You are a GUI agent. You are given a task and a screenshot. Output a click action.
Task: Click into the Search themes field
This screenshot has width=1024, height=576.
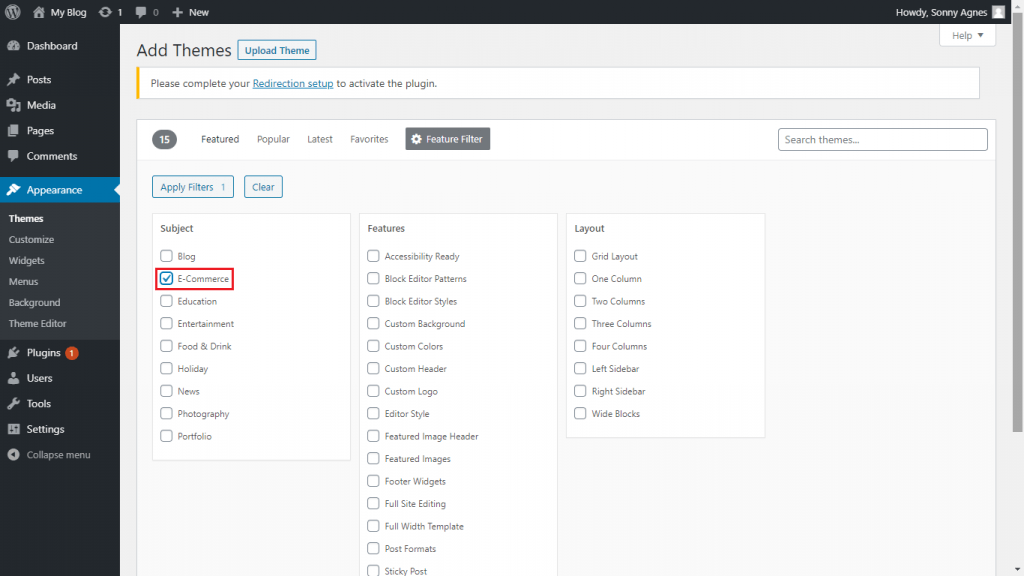click(x=882, y=140)
